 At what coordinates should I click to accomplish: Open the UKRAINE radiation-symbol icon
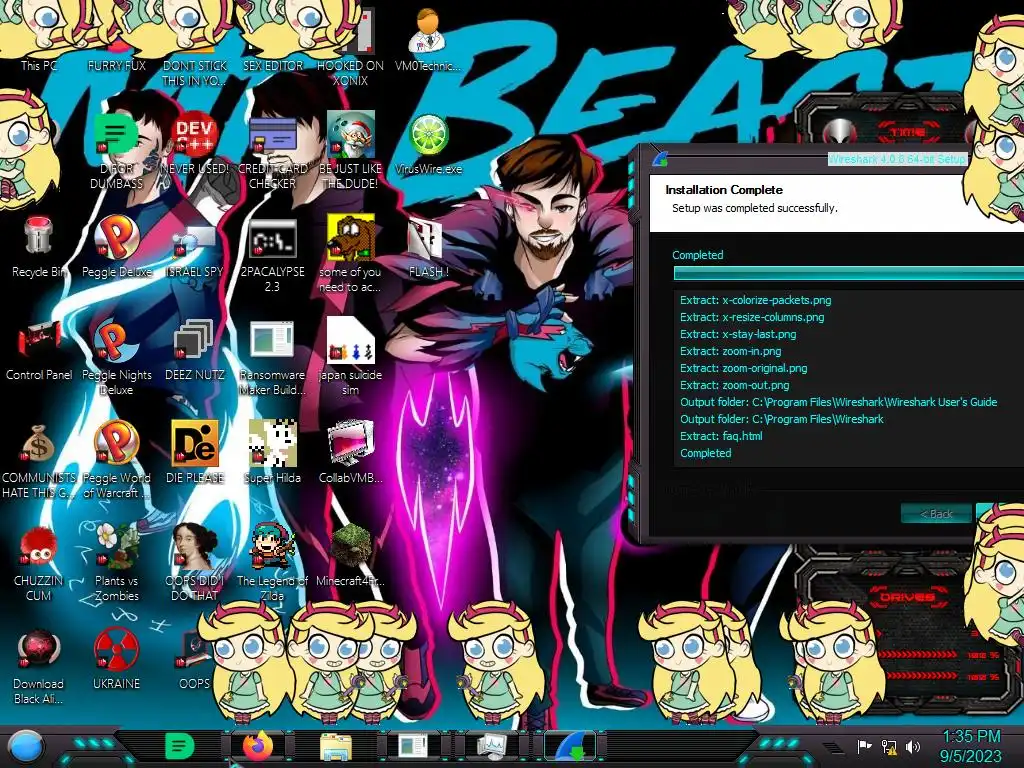tap(117, 659)
